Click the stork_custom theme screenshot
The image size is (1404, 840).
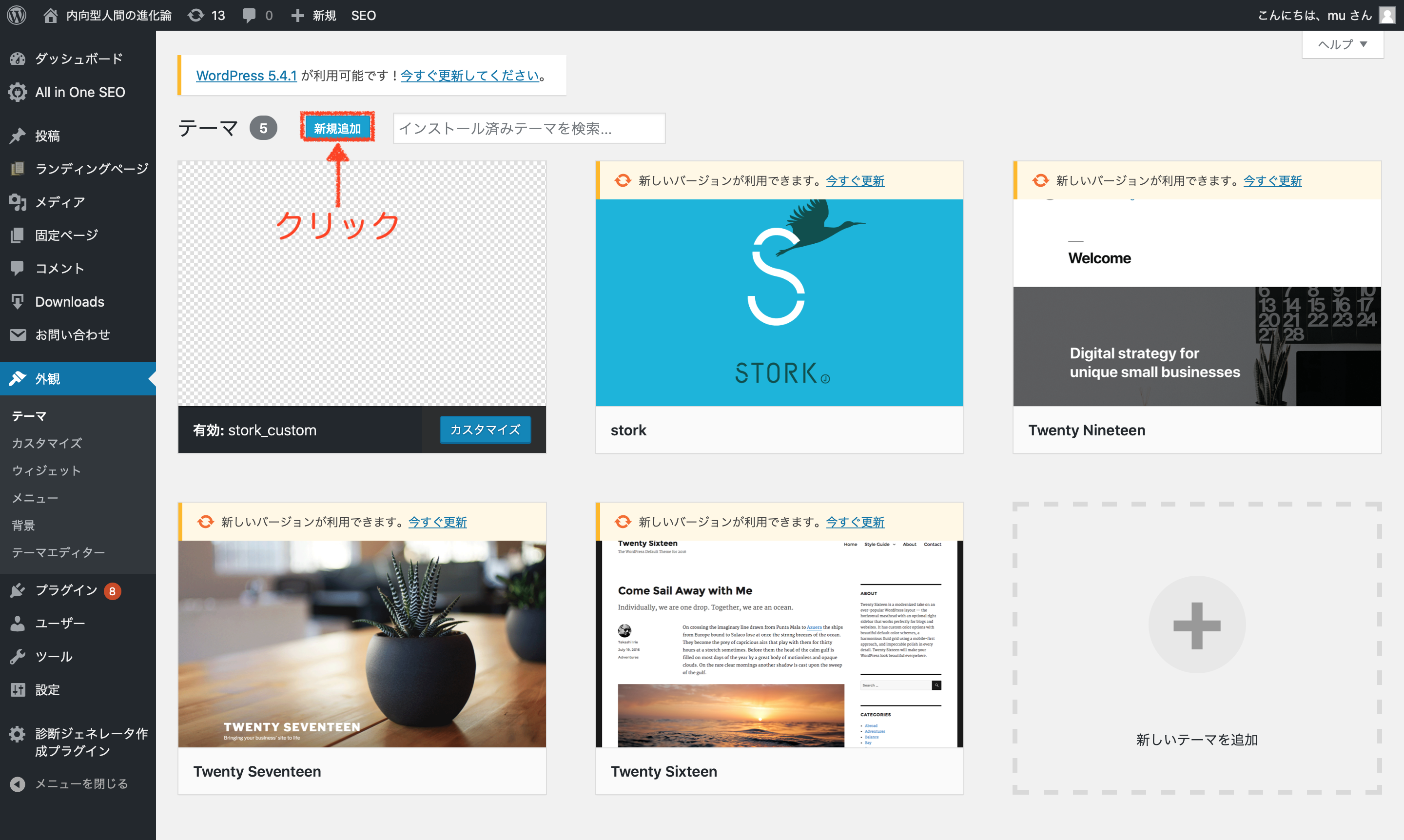click(362, 284)
